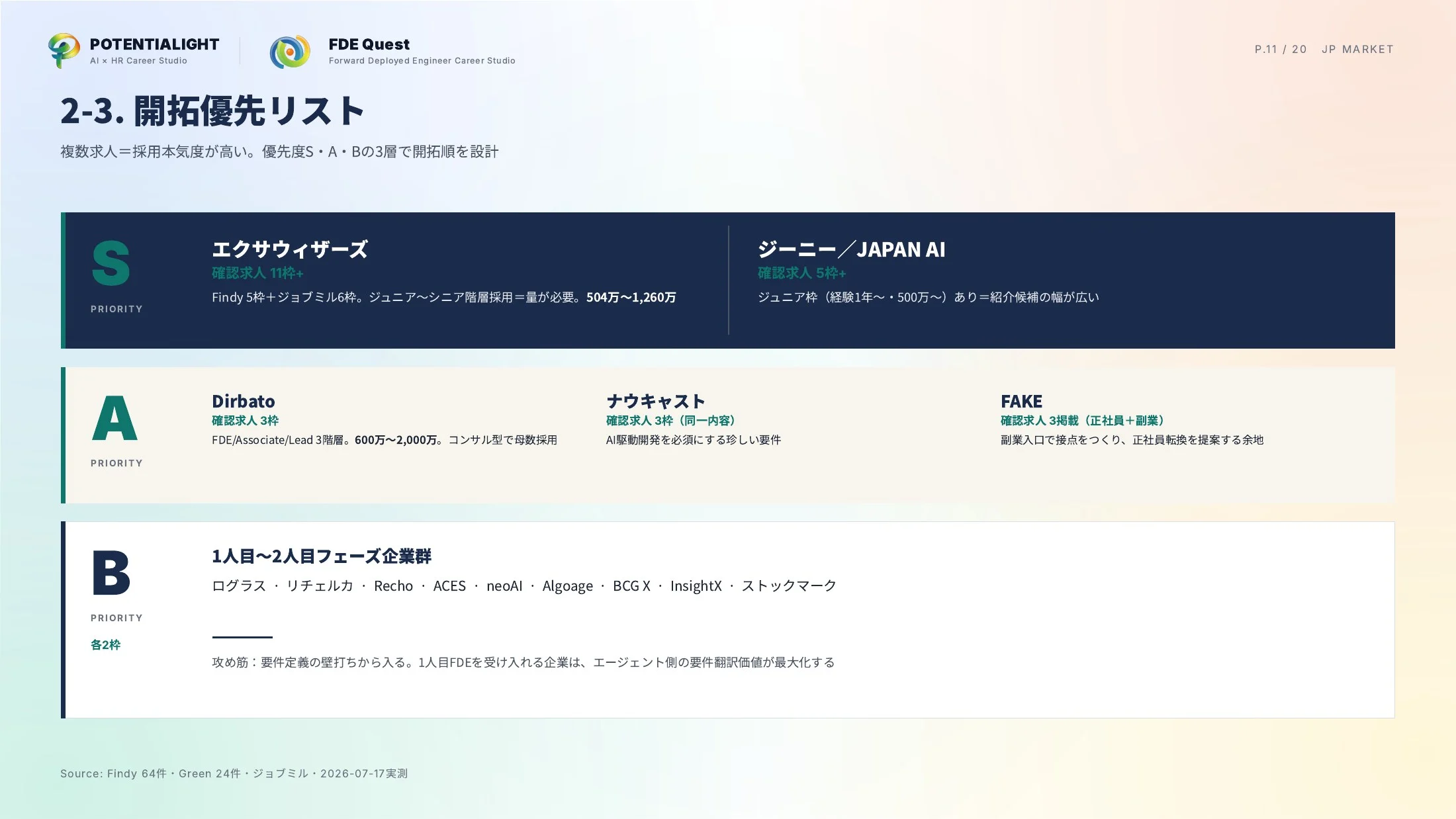The image size is (1456, 819).
Task: Click the '確認求人 3掲載（正社員＋副業）' label
Action: [1083, 421]
